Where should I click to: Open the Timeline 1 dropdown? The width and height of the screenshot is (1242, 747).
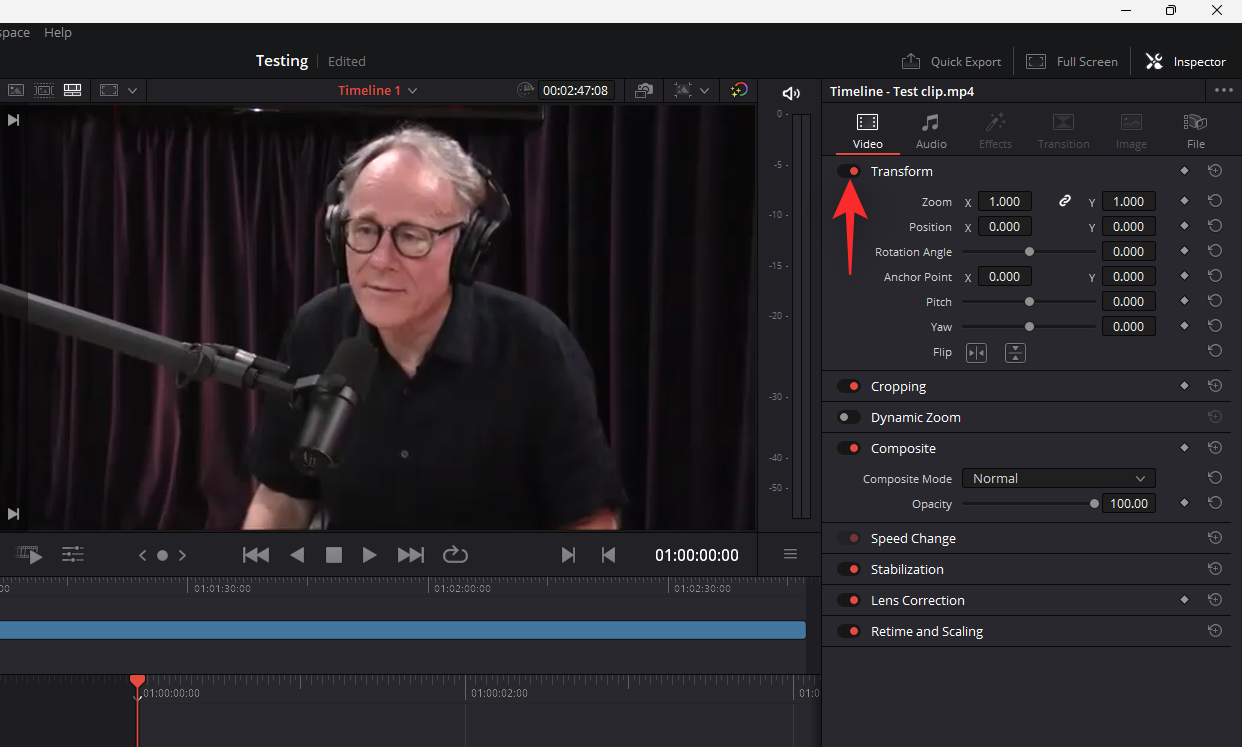pos(378,90)
